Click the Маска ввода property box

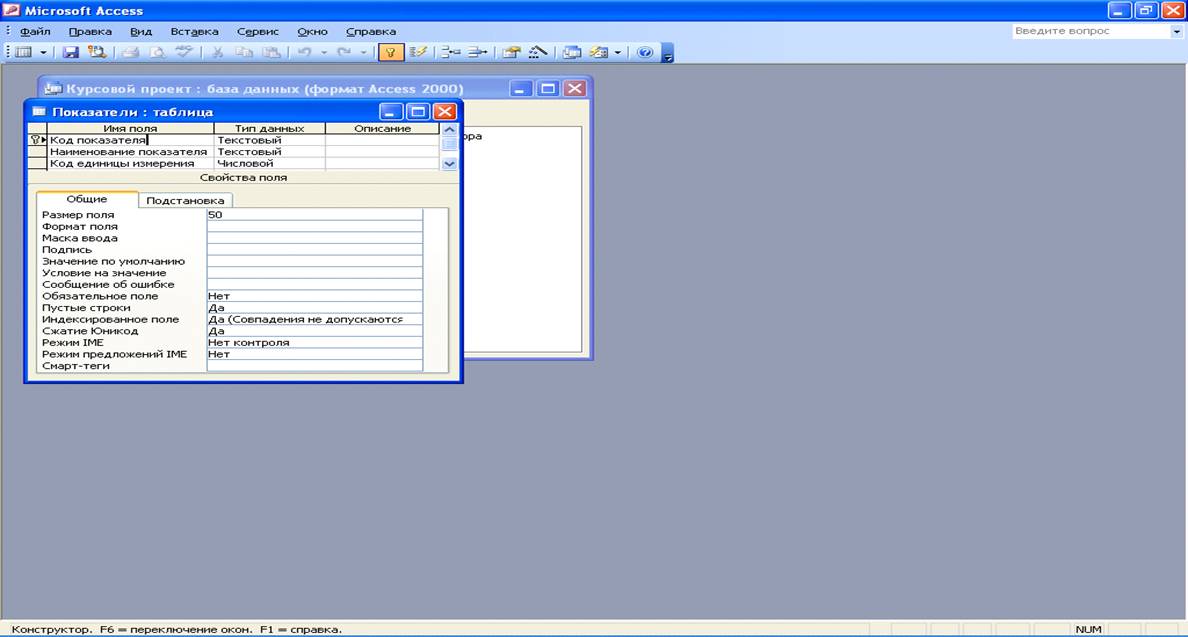(314, 238)
